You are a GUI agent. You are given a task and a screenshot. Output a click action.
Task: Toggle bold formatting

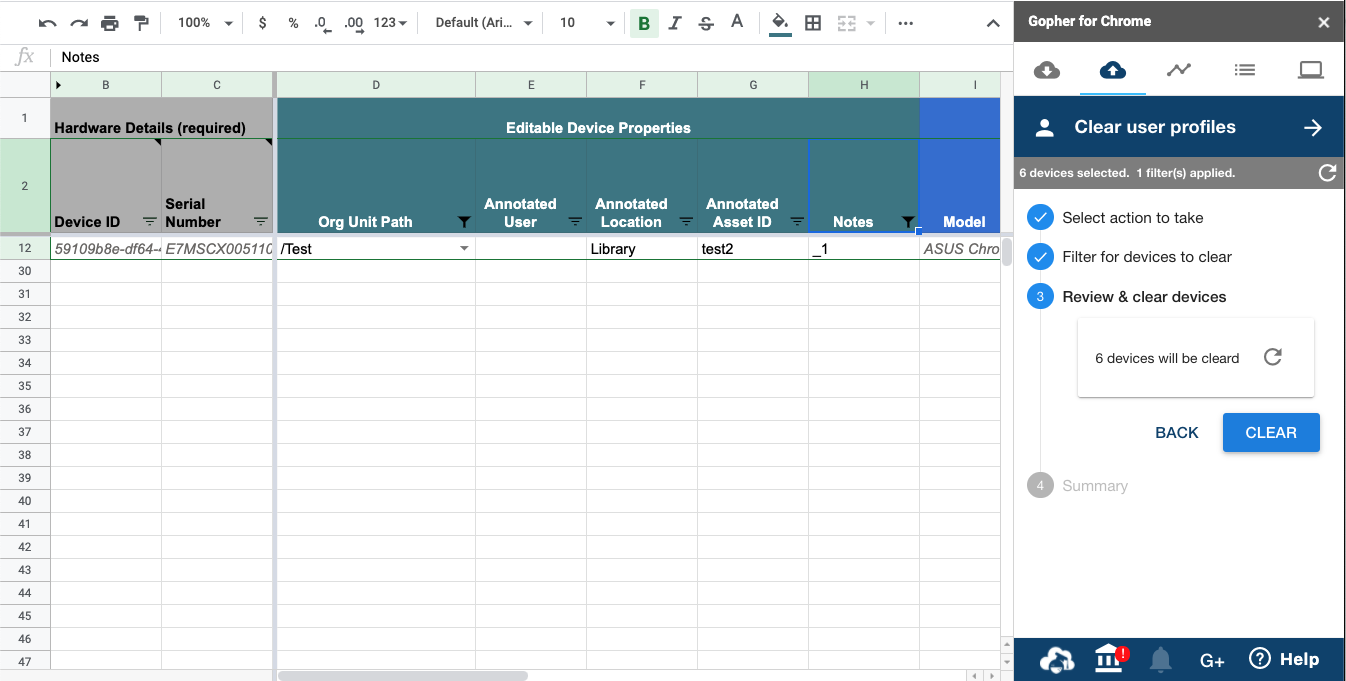click(x=644, y=23)
